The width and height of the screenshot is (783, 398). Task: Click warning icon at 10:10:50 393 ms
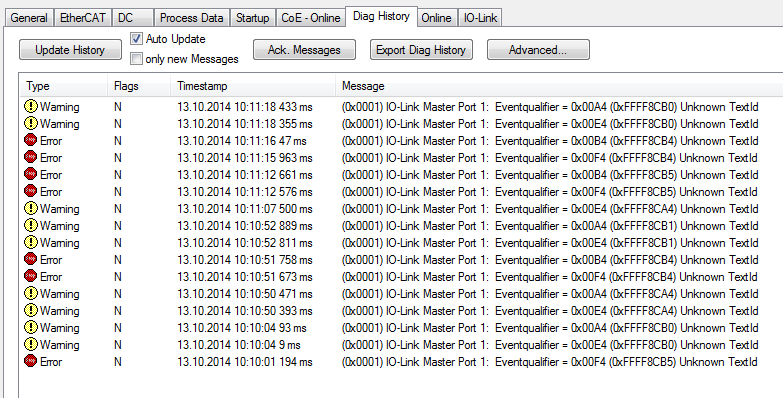(30, 310)
